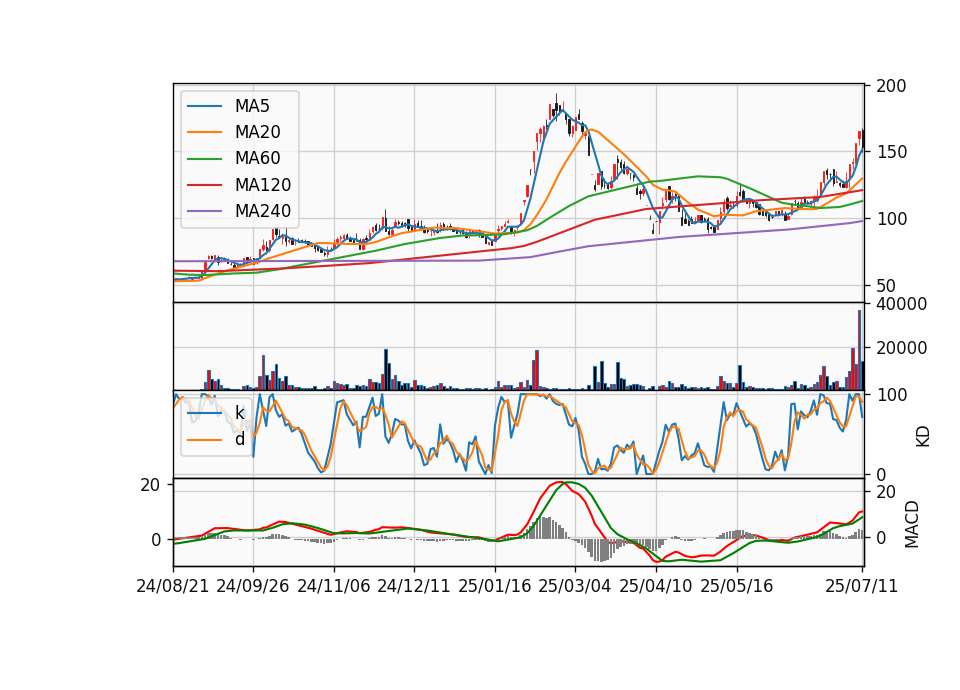Click the 25/01/16 date tick label

pyautogui.click(x=495, y=586)
